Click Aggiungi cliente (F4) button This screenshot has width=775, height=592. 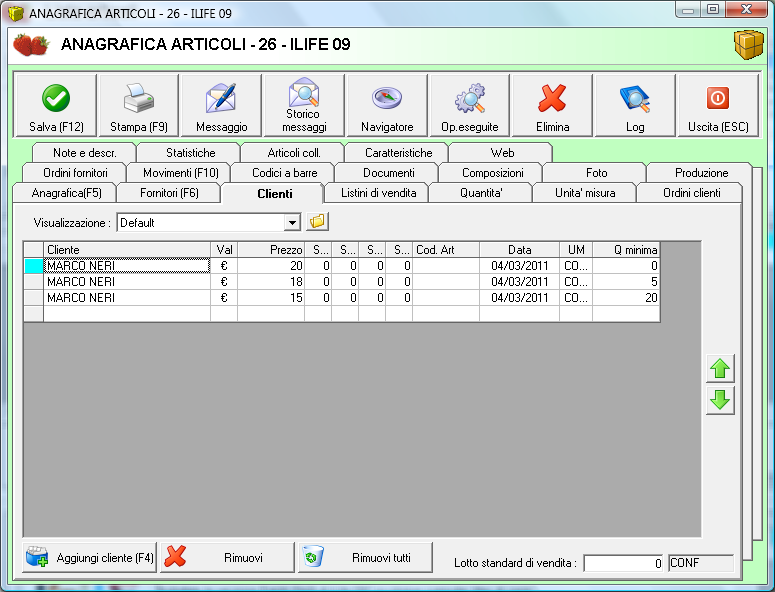point(89,557)
